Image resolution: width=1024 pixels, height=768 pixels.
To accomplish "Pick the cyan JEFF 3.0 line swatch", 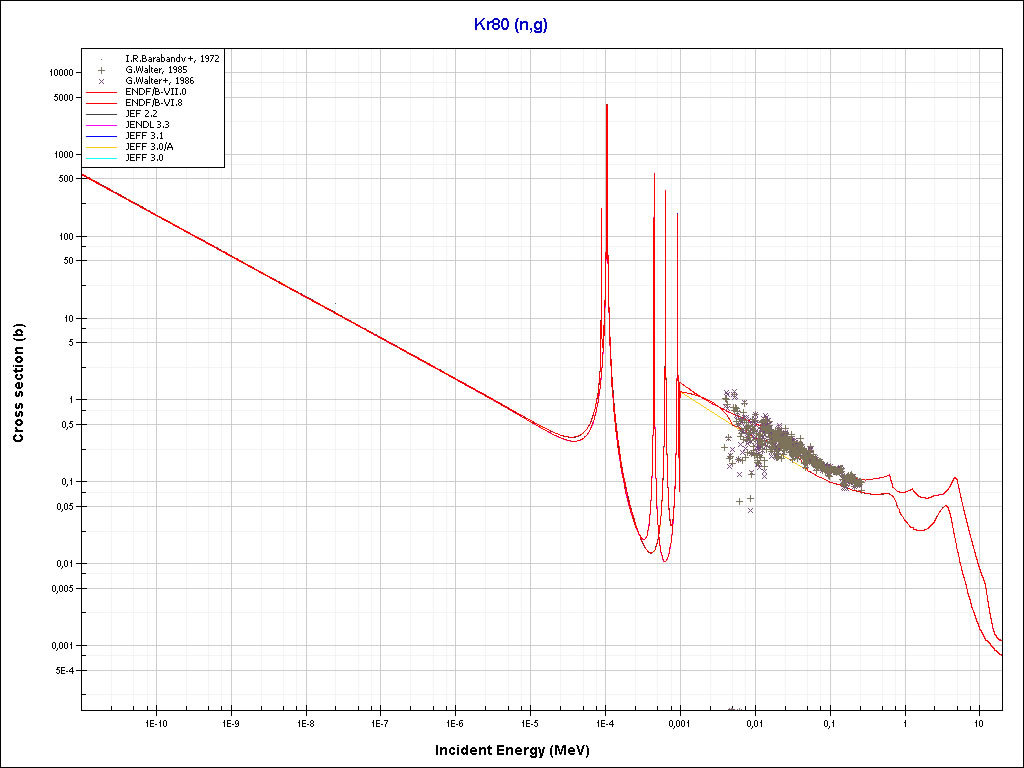I will click(x=101, y=158).
